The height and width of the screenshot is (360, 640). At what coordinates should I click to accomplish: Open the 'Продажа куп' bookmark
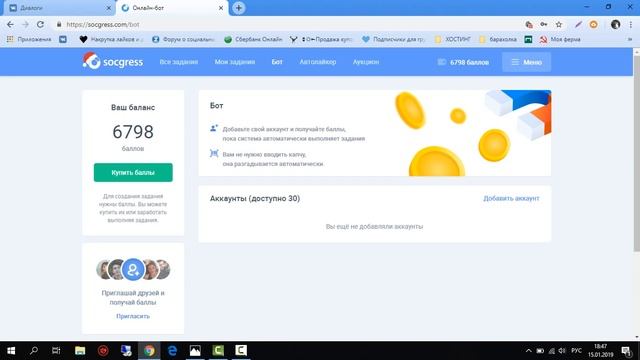coord(321,39)
